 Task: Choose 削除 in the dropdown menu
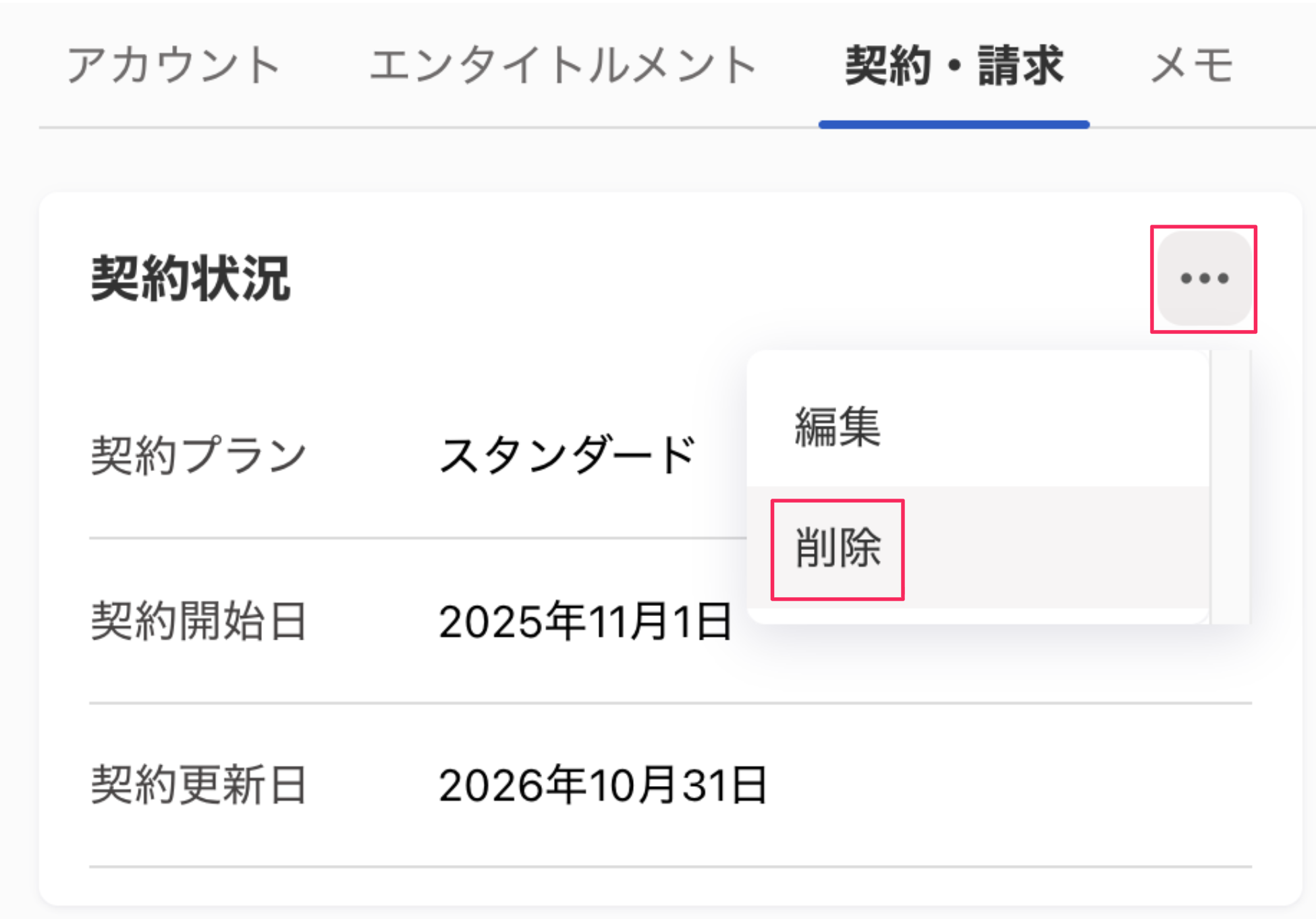coord(838,548)
